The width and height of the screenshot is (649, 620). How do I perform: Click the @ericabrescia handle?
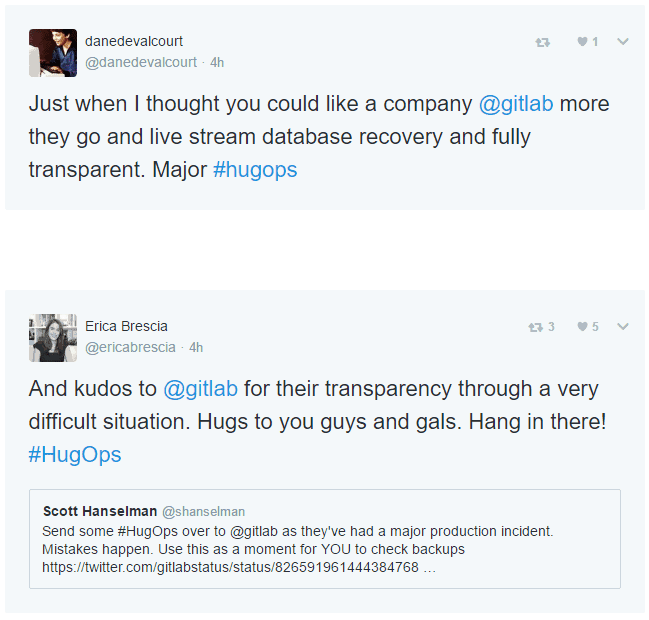point(130,347)
